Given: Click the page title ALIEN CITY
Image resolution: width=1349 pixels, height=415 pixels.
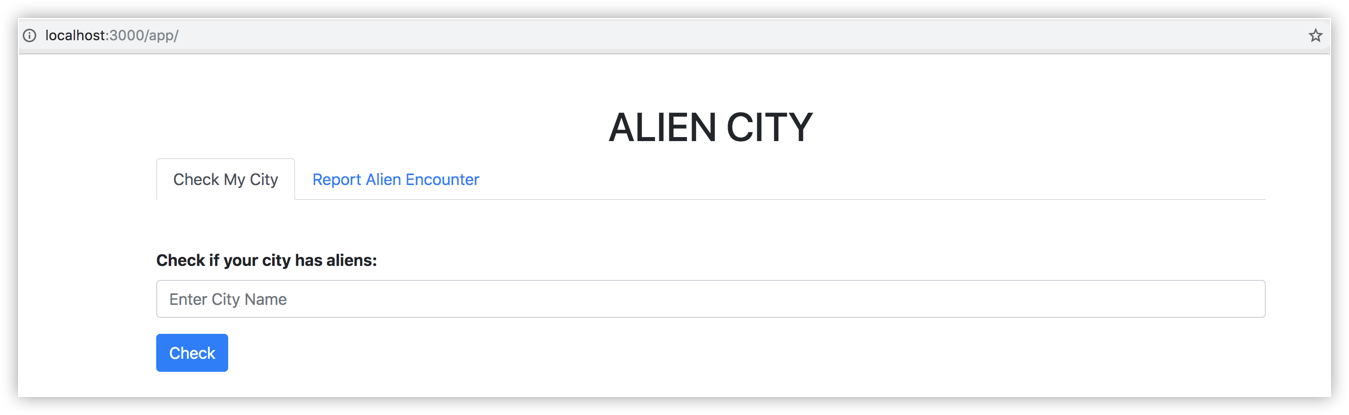Looking at the screenshot, I should [710, 128].
